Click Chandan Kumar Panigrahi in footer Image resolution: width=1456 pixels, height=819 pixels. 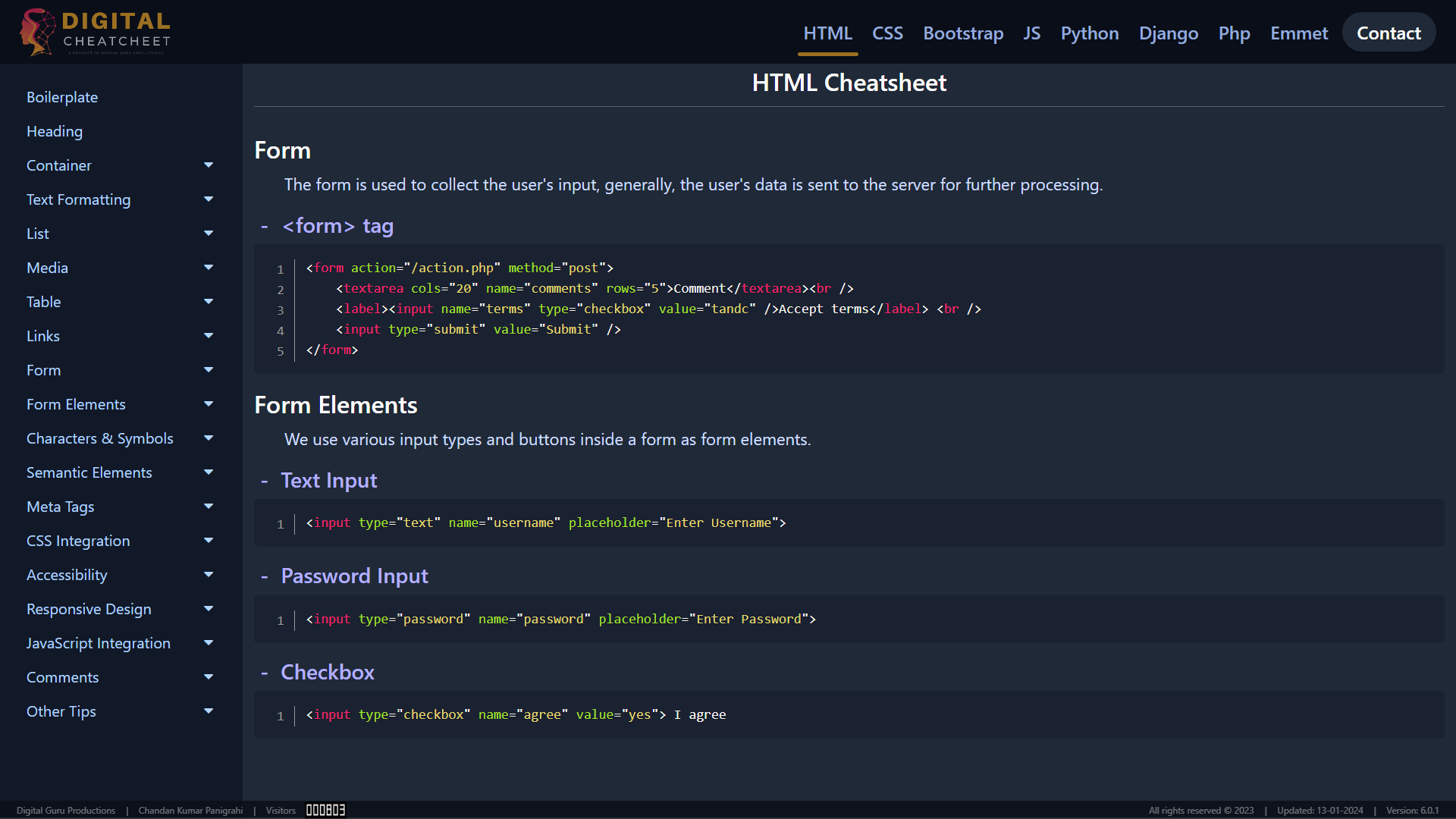[190, 811]
